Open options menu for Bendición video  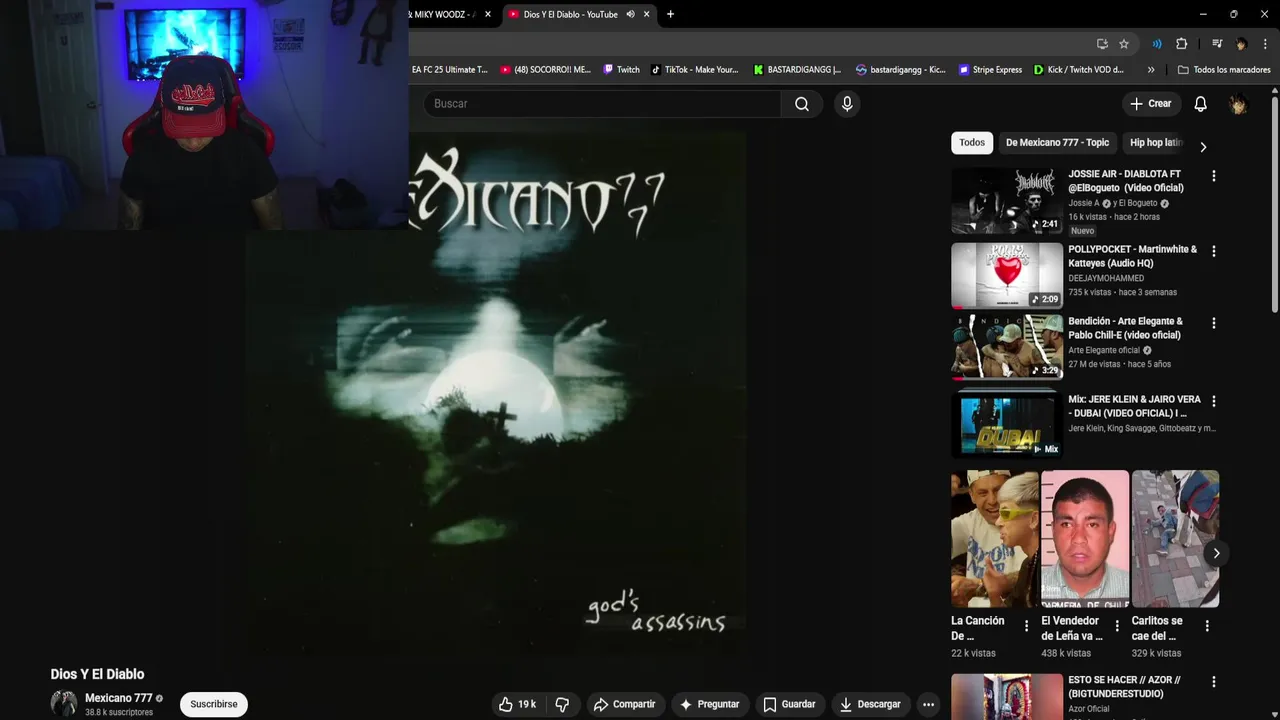click(x=1214, y=324)
